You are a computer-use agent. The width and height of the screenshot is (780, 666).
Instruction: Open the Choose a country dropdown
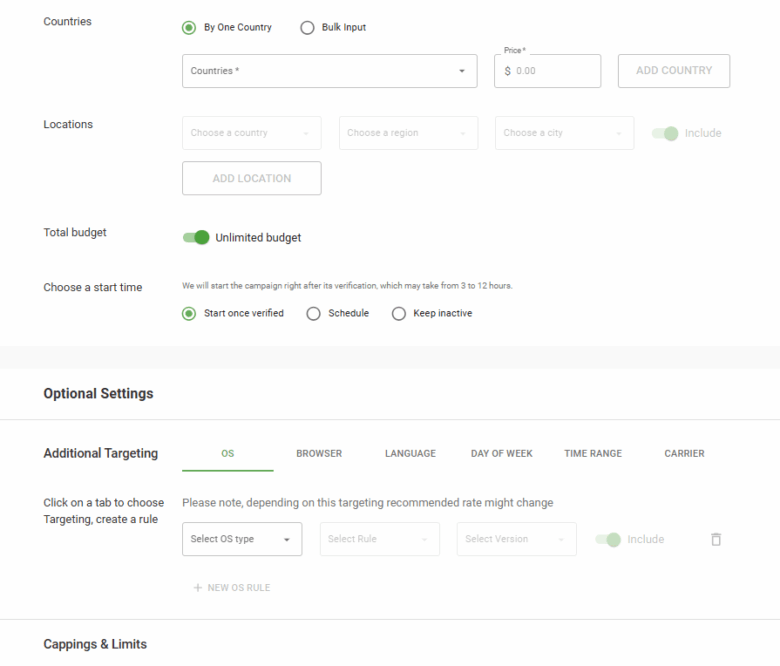(x=252, y=133)
